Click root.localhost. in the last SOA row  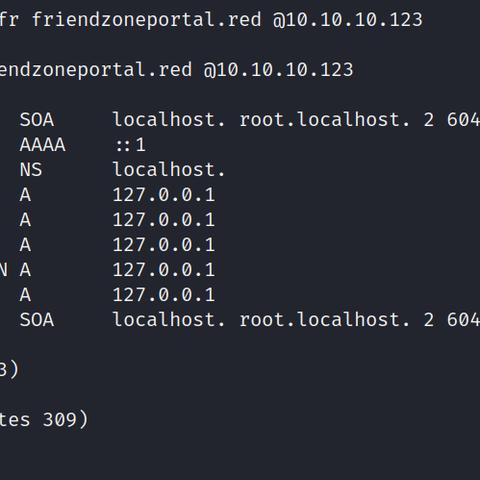324,319
